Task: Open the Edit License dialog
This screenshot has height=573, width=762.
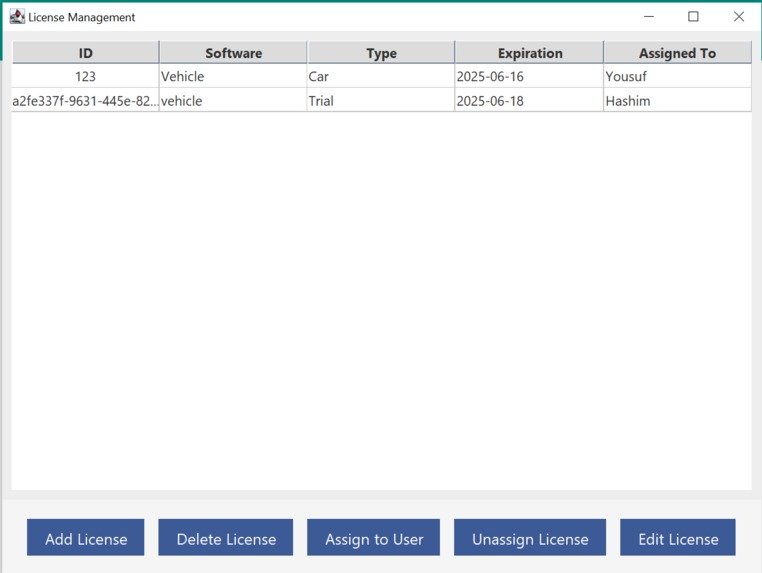Action: tap(677, 538)
